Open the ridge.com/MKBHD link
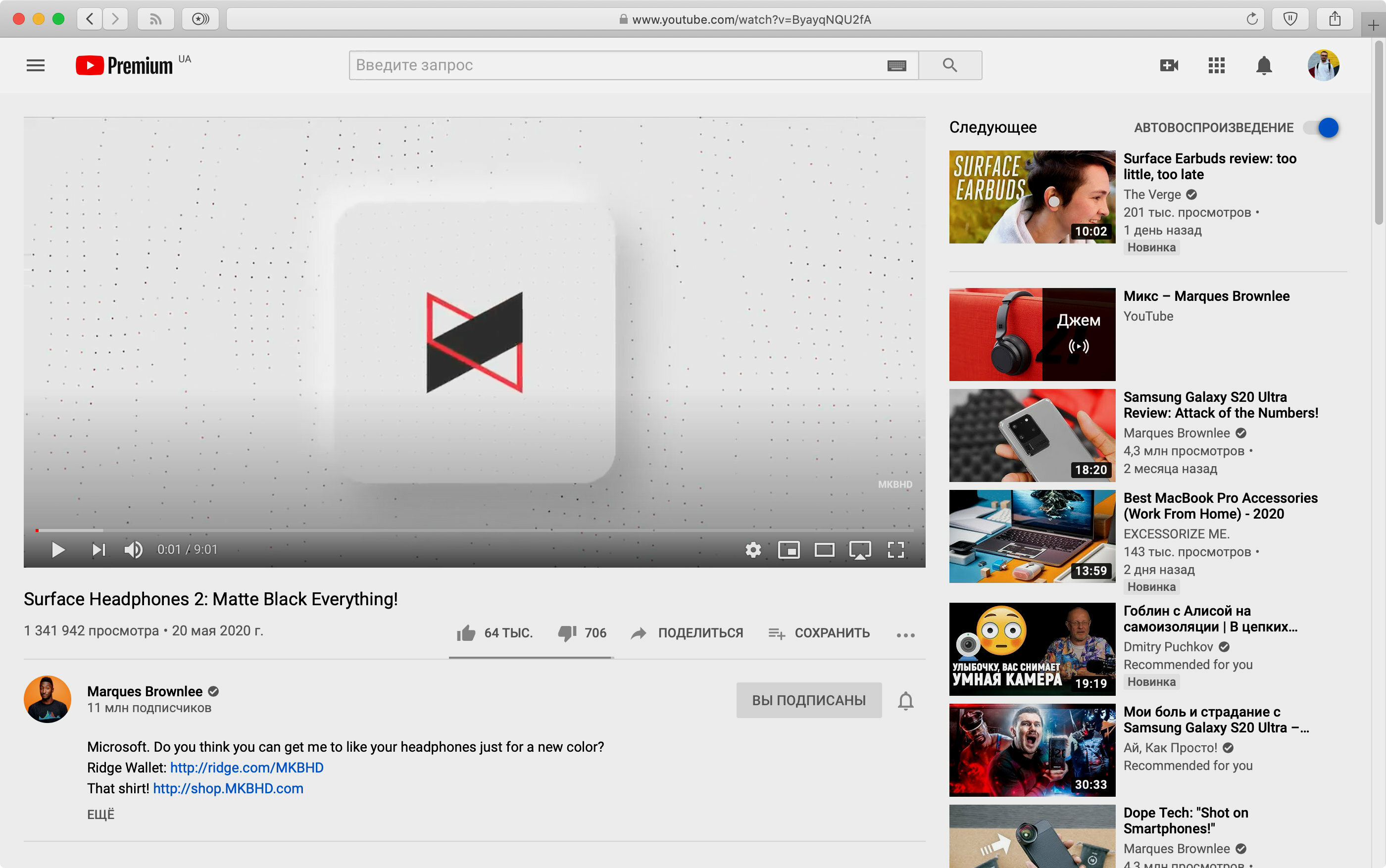 pos(247,768)
